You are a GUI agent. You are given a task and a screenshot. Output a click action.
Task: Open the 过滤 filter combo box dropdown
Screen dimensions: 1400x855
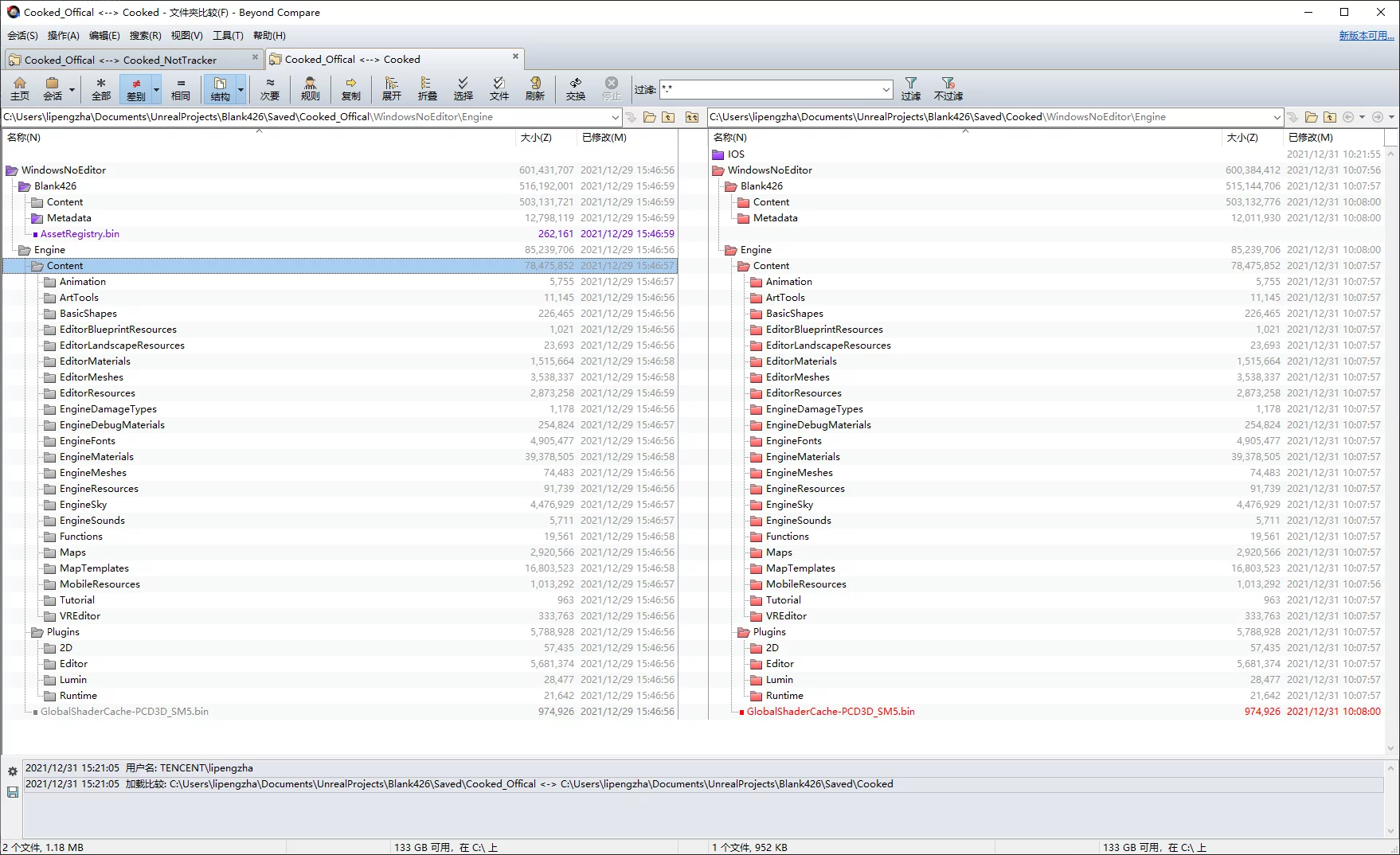click(886, 89)
